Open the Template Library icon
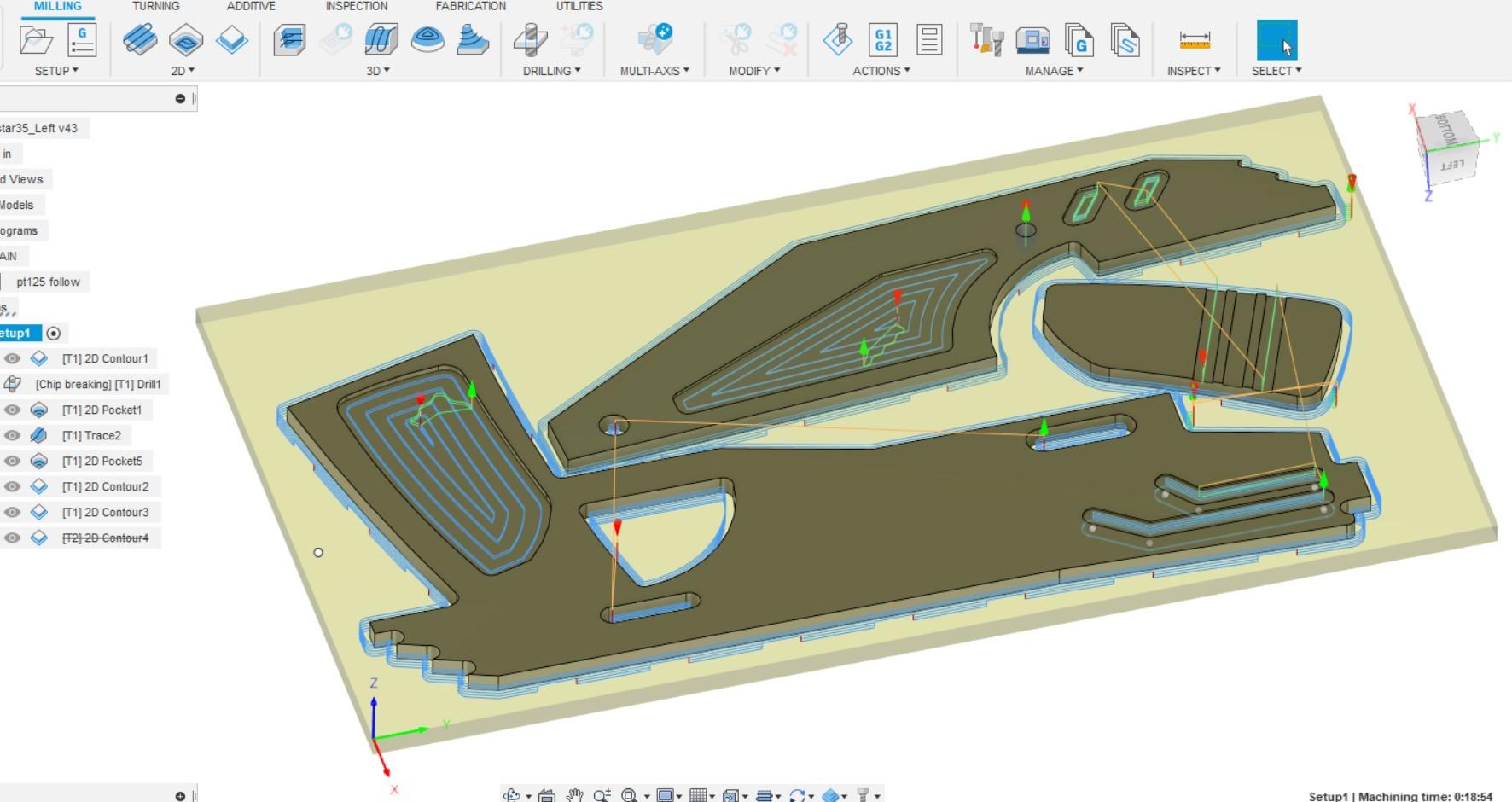 click(1125, 40)
